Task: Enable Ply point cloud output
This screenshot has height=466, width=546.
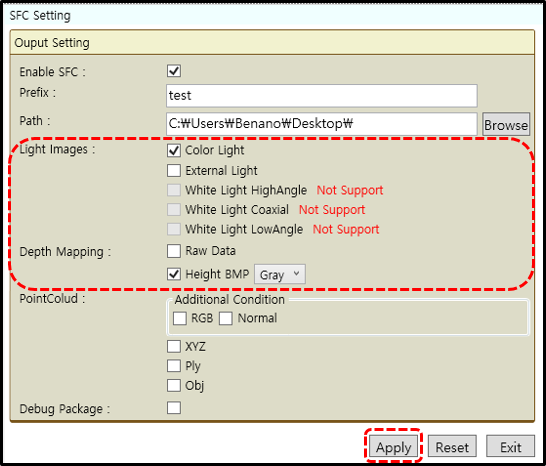Action: 174,366
